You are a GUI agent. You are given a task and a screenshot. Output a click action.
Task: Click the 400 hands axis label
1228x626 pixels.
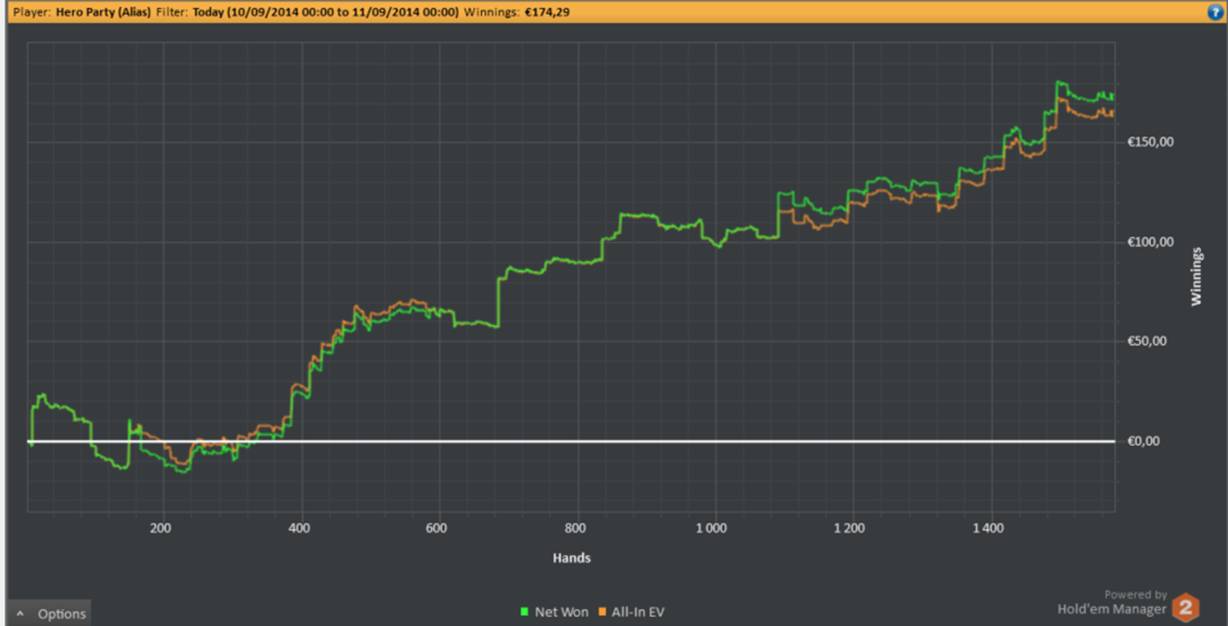click(298, 527)
